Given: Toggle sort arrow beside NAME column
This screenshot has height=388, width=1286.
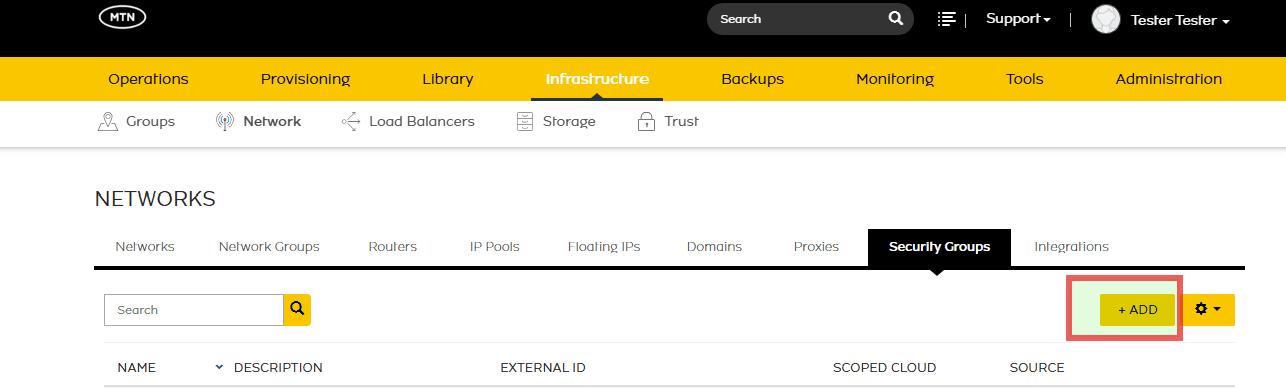Looking at the screenshot, I should [219, 367].
